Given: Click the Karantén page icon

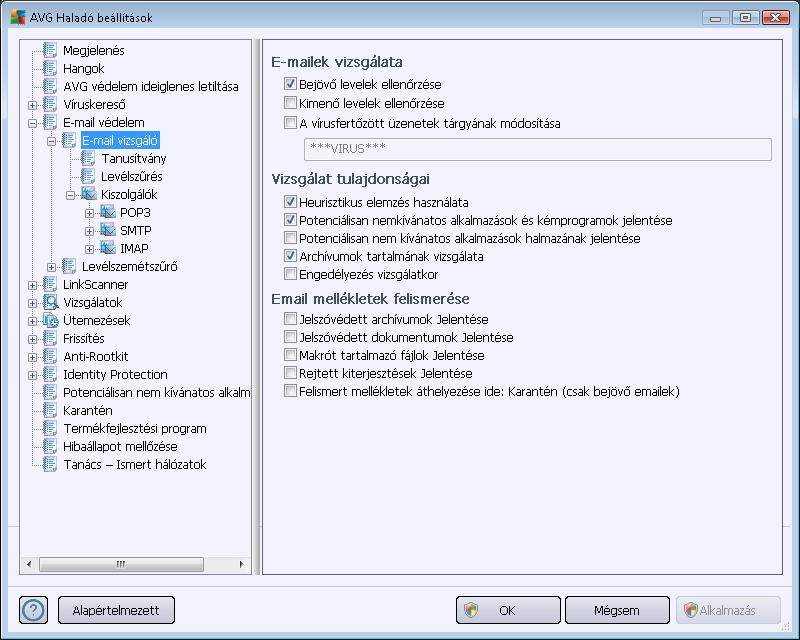Looking at the screenshot, I should point(50,410).
